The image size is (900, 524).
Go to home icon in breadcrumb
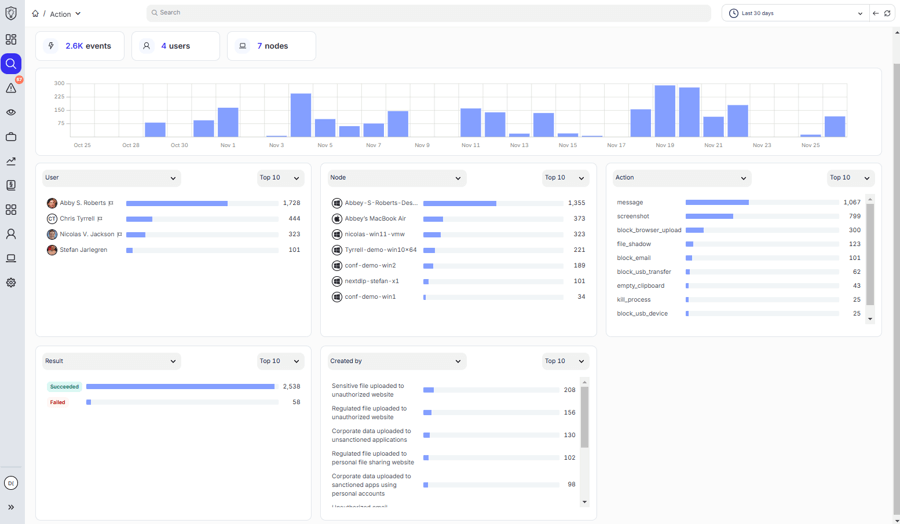pyautogui.click(x=35, y=13)
